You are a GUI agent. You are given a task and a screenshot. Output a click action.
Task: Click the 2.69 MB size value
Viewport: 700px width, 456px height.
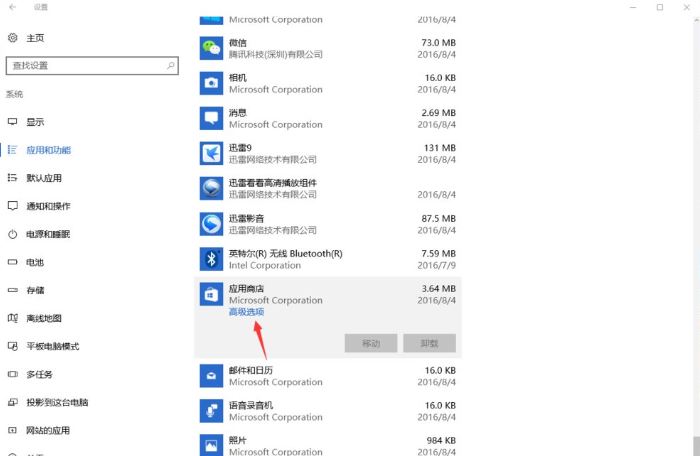click(438, 113)
